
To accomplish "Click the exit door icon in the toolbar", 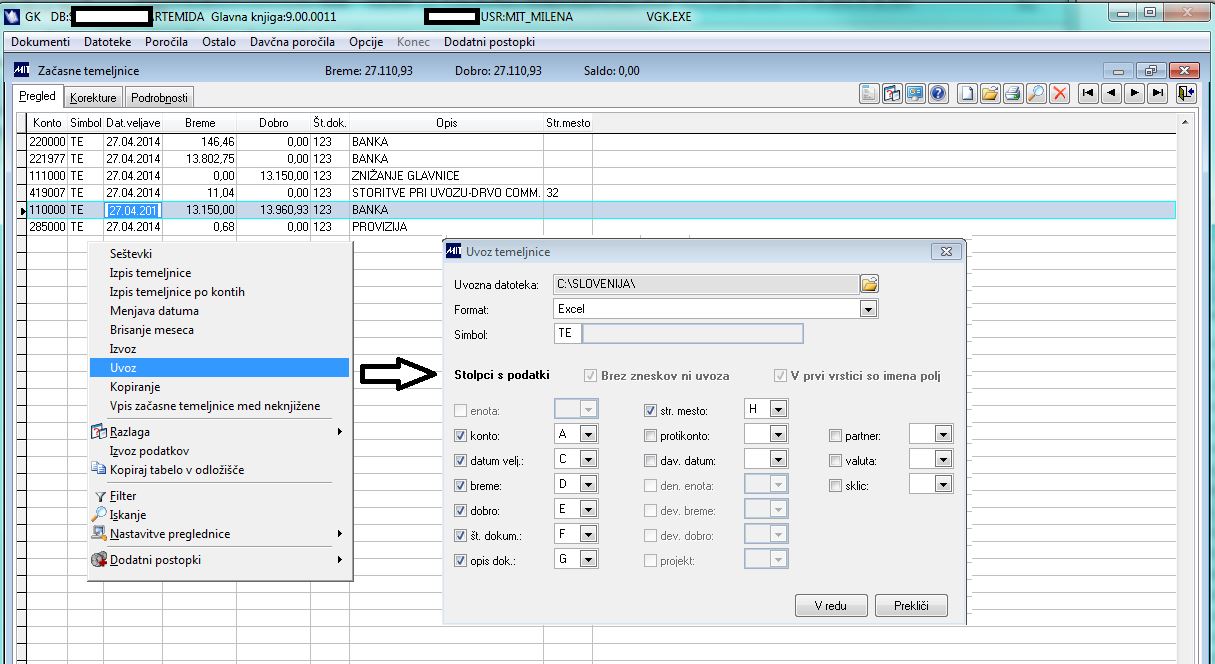I will coord(1187,94).
